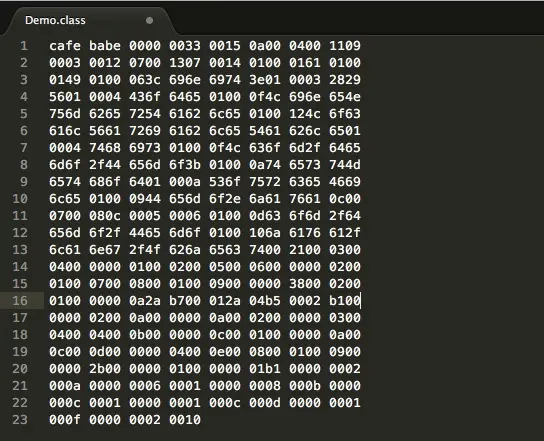
Task: Click hex value '1109' on line 1
Action: [345, 45]
